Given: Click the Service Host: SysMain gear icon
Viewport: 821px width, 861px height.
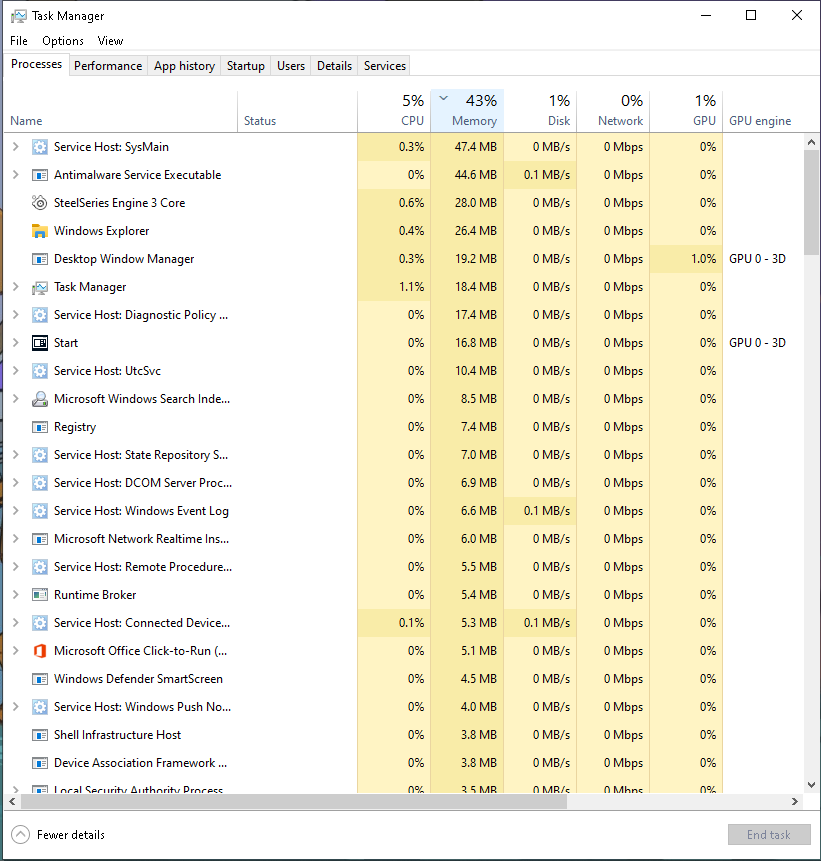Looking at the screenshot, I should pos(40,147).
